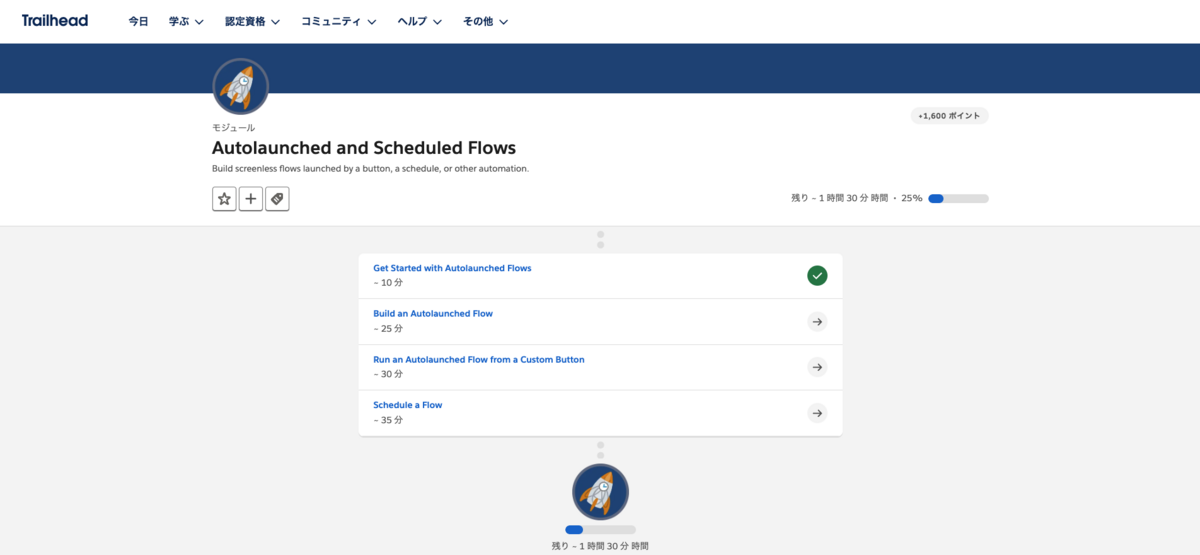Image resolution: width=1200 pixels, height=555 pixels.
Task: Click arrow for Schedule a Flow row
Action: click(817, 413)
